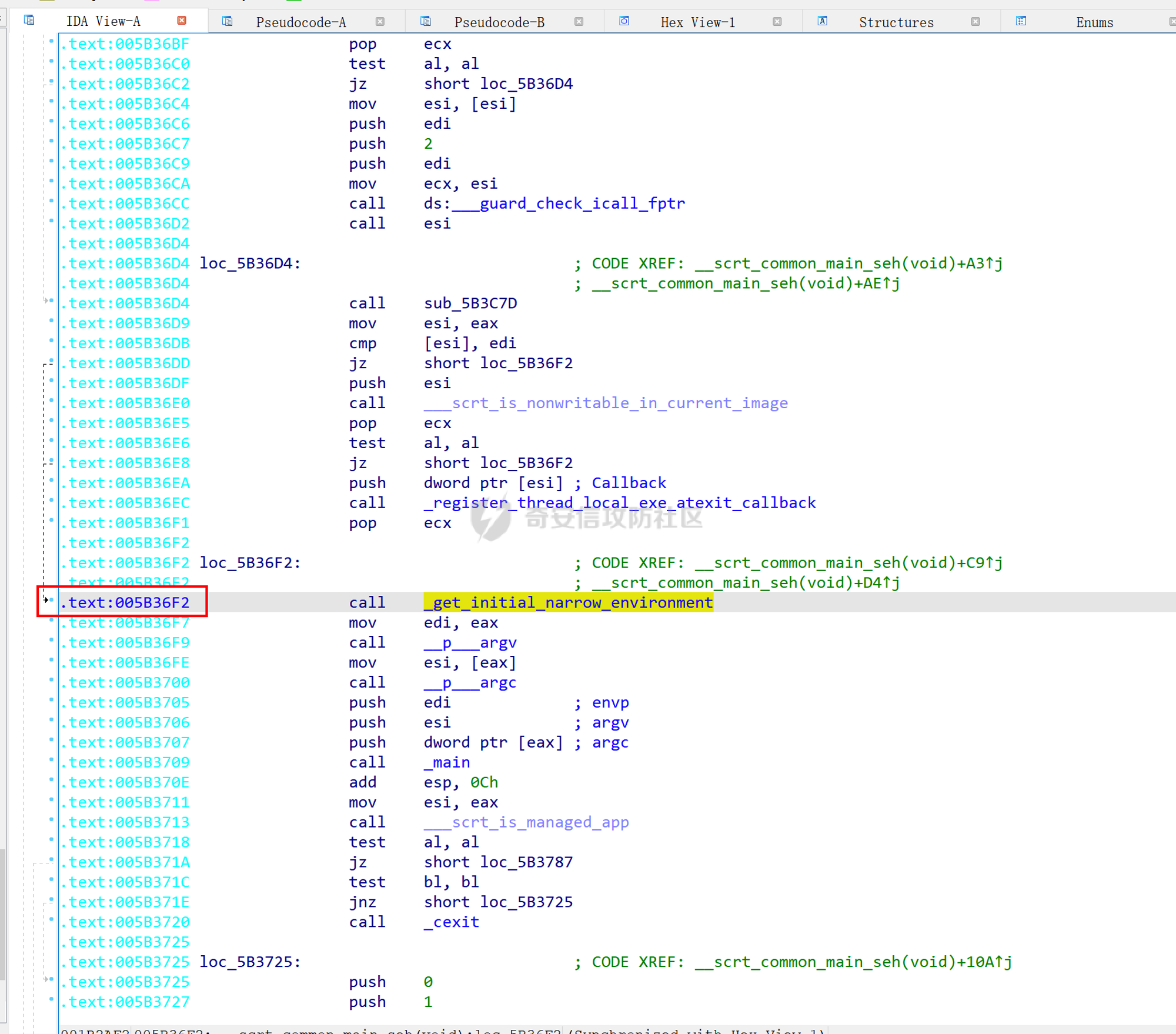1176x1034 pixels.
Task: Click the highlighted _get_initial_narrow_environment call
Action: 568,603
